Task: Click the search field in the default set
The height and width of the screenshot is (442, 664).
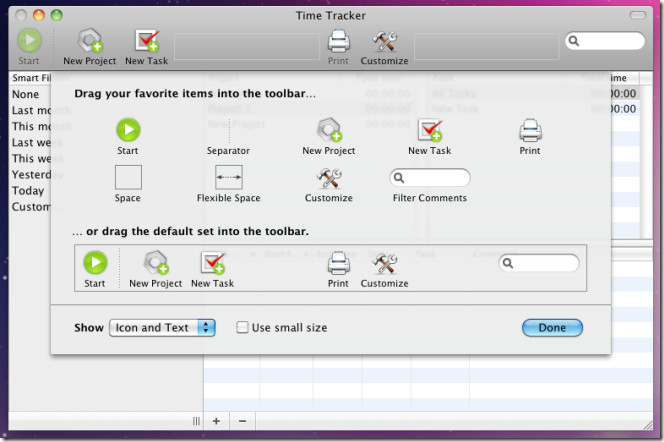Action: (x=539, y=263)
